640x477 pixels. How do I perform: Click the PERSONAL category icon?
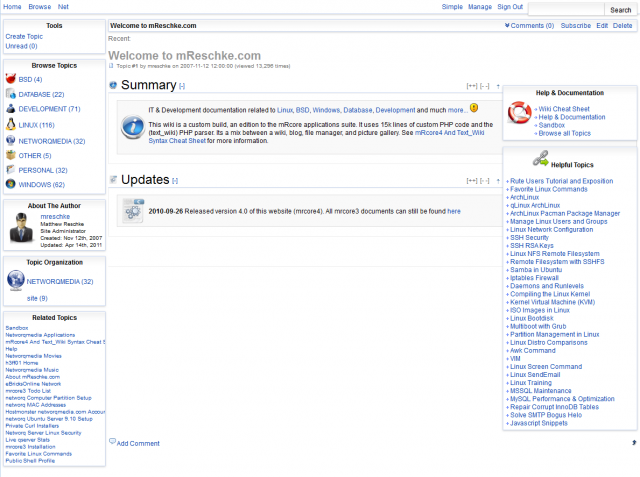tap(11, 170)
